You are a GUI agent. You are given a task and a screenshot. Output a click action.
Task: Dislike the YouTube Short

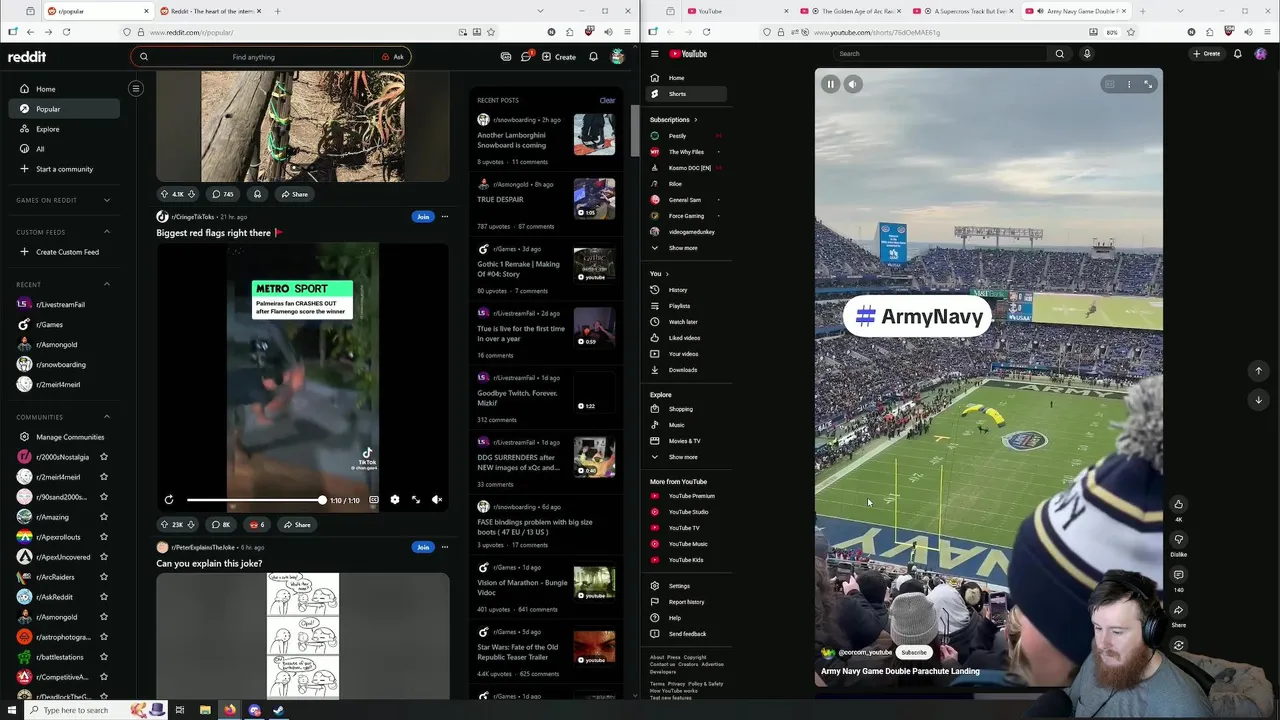1178,539
